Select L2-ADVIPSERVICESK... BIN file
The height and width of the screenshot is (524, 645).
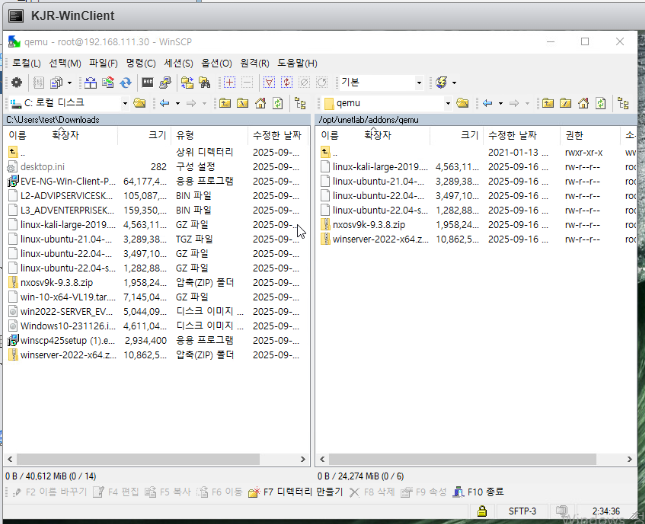pyautogui.click(x=66, y=196)
